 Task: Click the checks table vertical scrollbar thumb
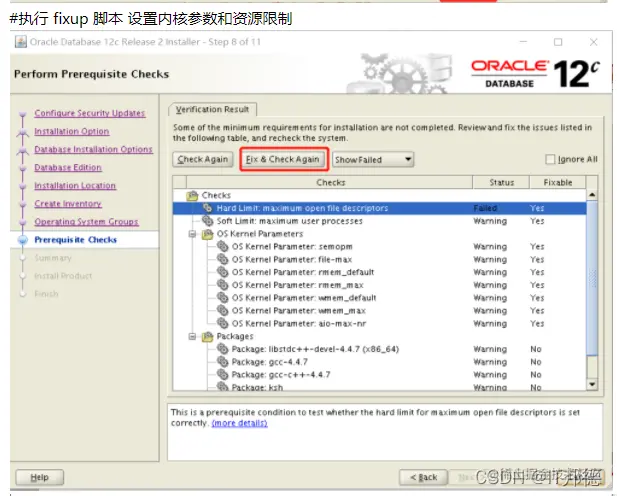pos(592,278)
